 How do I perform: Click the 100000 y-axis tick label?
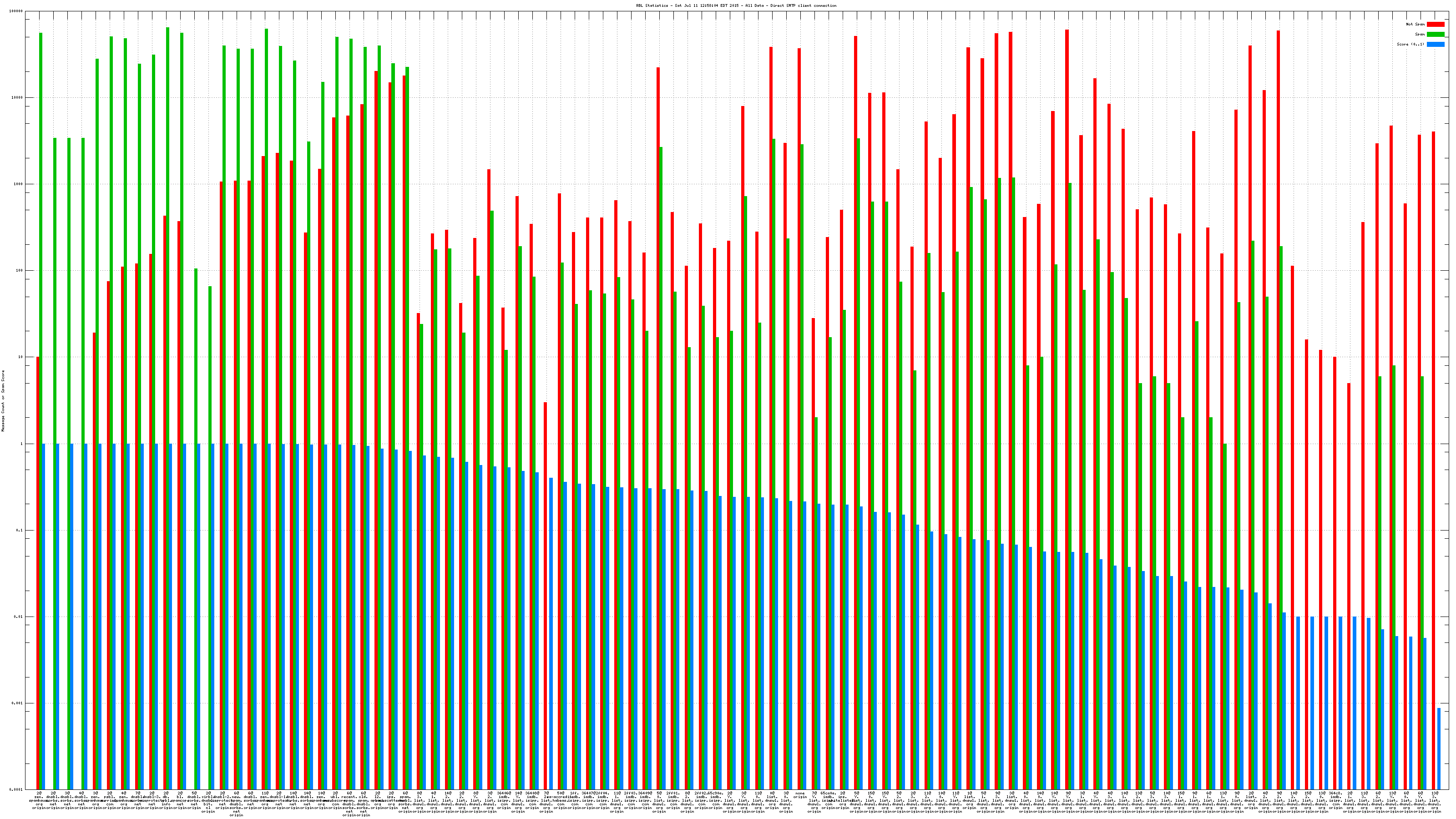(x=16, y=11)
